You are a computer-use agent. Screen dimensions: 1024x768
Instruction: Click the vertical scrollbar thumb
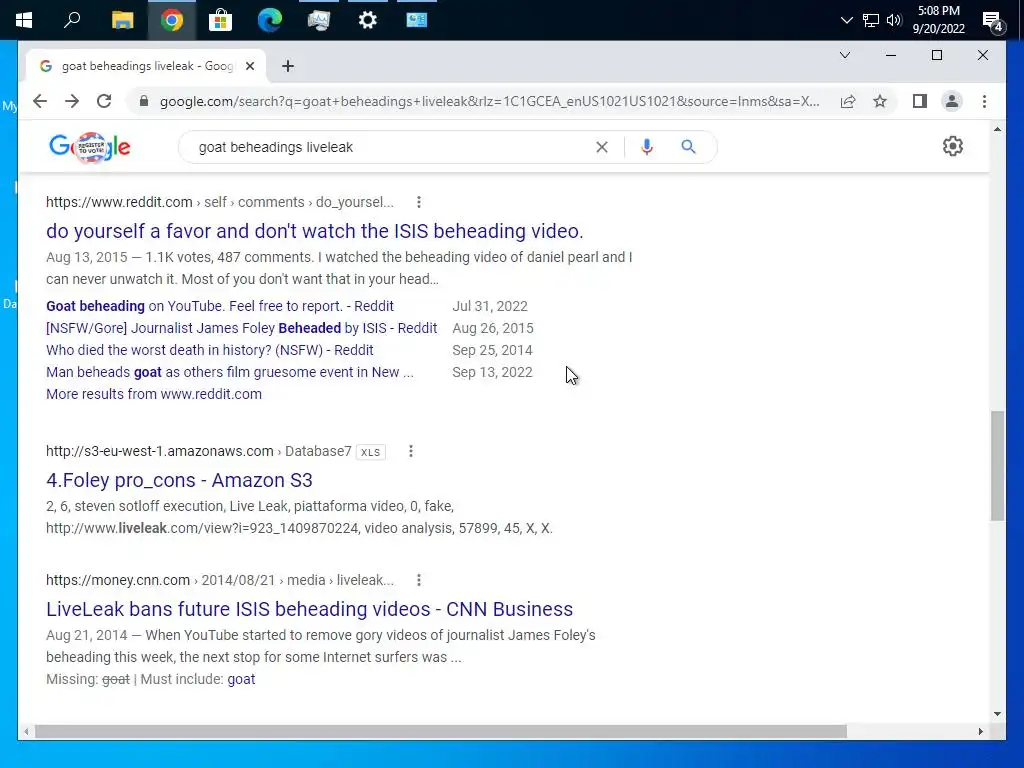pyautogui.click(x=997, y=465)
